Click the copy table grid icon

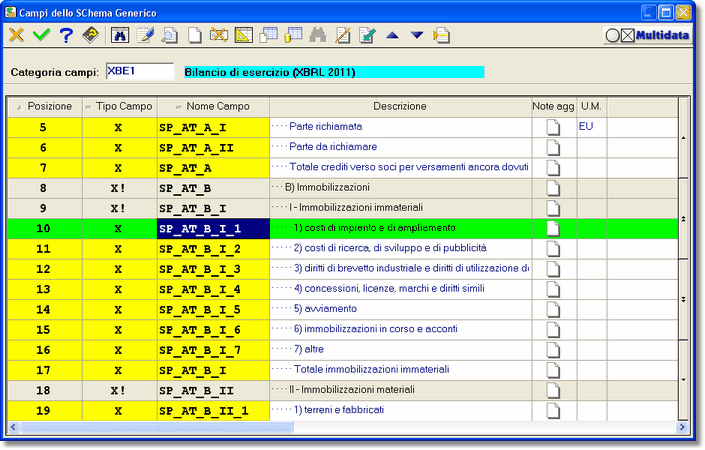[x=268, y=35]
